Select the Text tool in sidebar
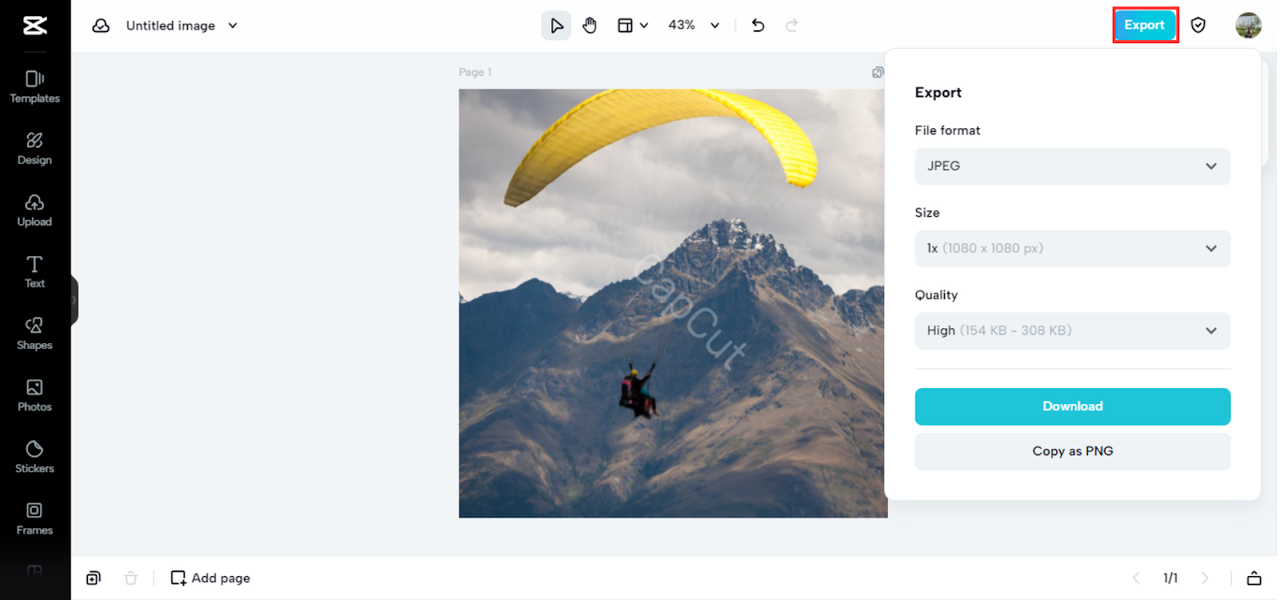The height and width of the screenshot is (600, 1280). 35,272
